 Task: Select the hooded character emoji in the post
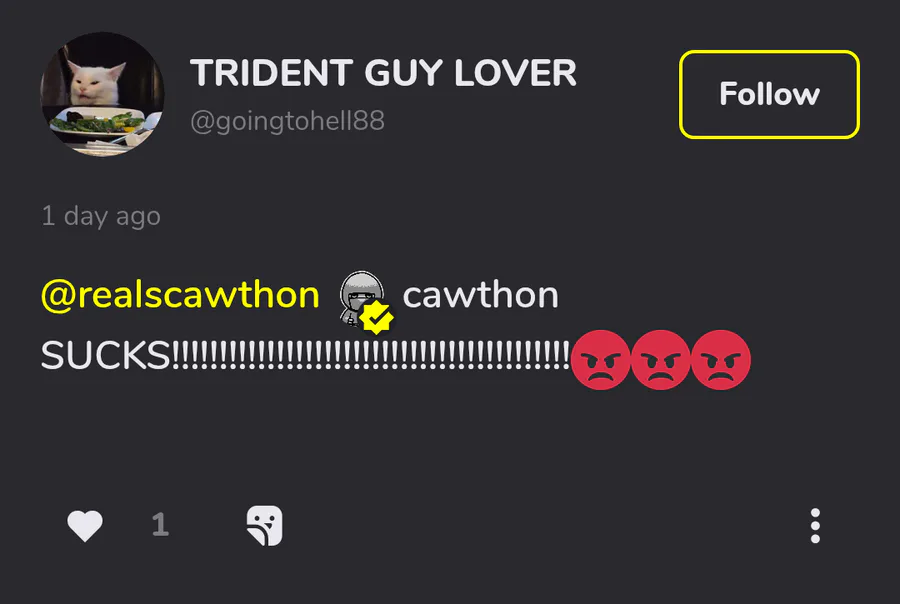coord(360,297)
